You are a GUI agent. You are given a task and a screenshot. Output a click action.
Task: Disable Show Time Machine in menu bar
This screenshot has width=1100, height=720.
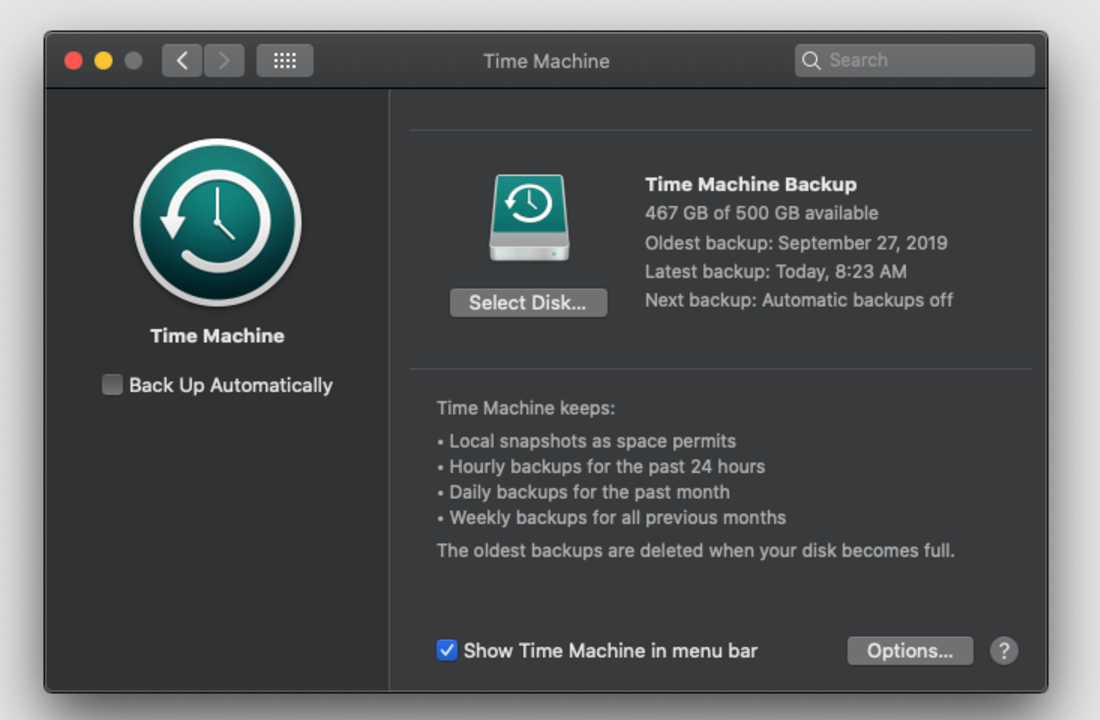tap(446, 650)
